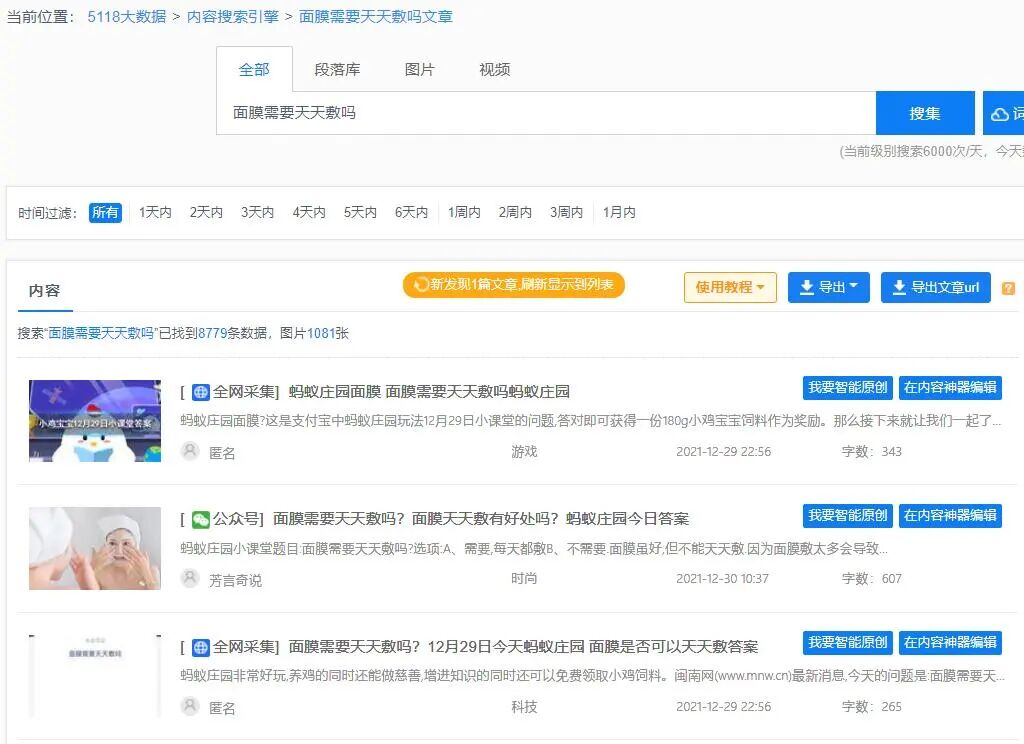This screenshot has height=744, width=1024.
Task: Filter results to 5天内
Action: (360, 212)
